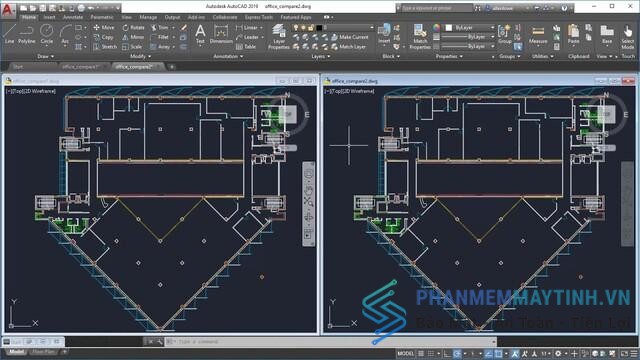The width and height of the screenshot is (640, 360).
Task: Expand the Modify panel
Action: (x=140, y=56)
